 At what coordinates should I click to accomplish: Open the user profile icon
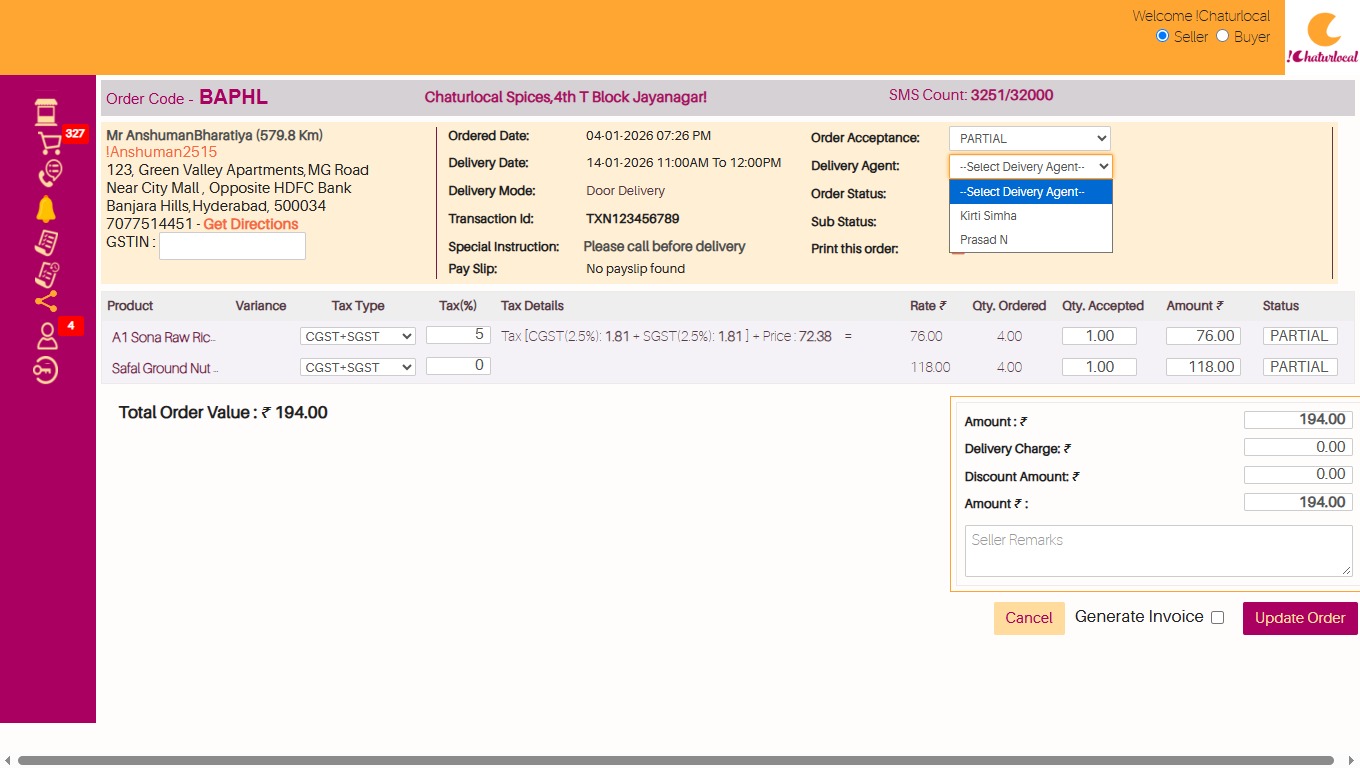click(47, 337)
